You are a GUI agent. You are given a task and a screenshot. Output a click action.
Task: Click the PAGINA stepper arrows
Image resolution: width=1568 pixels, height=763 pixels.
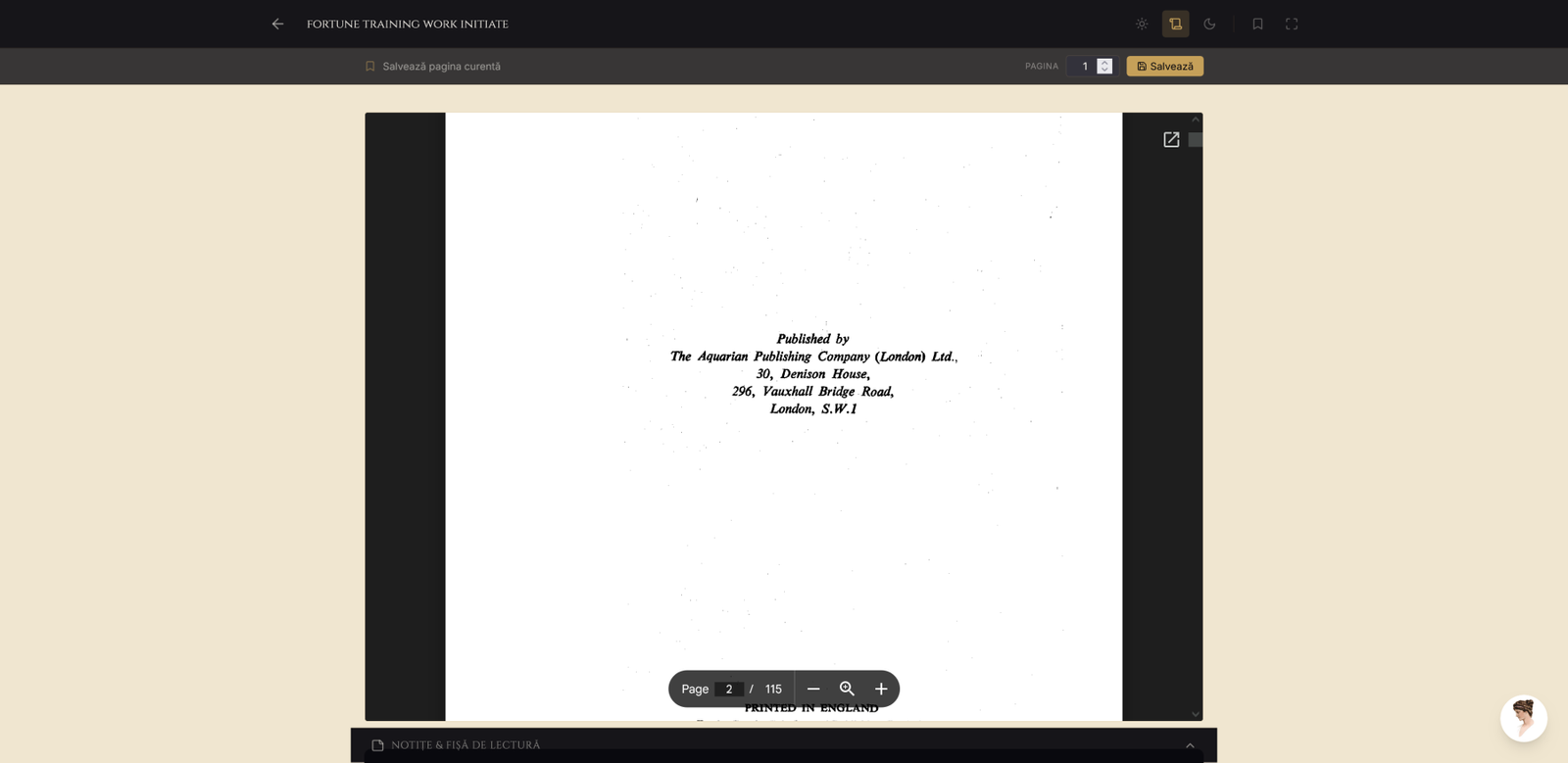pos(1104,67)
